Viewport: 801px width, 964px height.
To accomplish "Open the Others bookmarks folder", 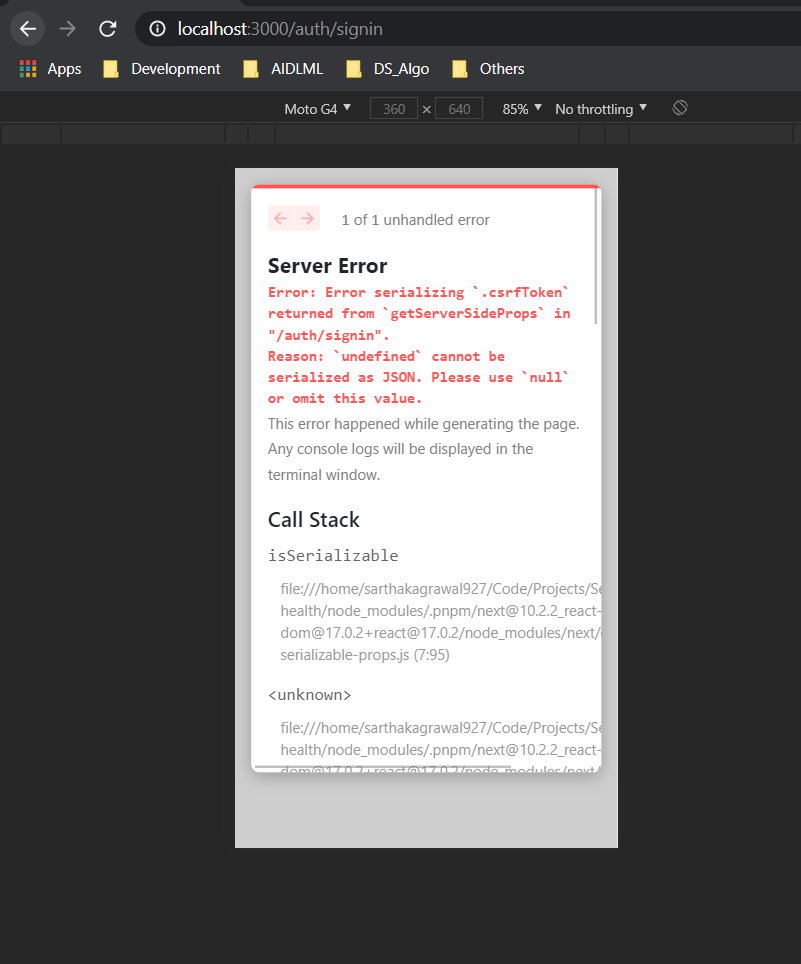I will [x=500, y=68].
